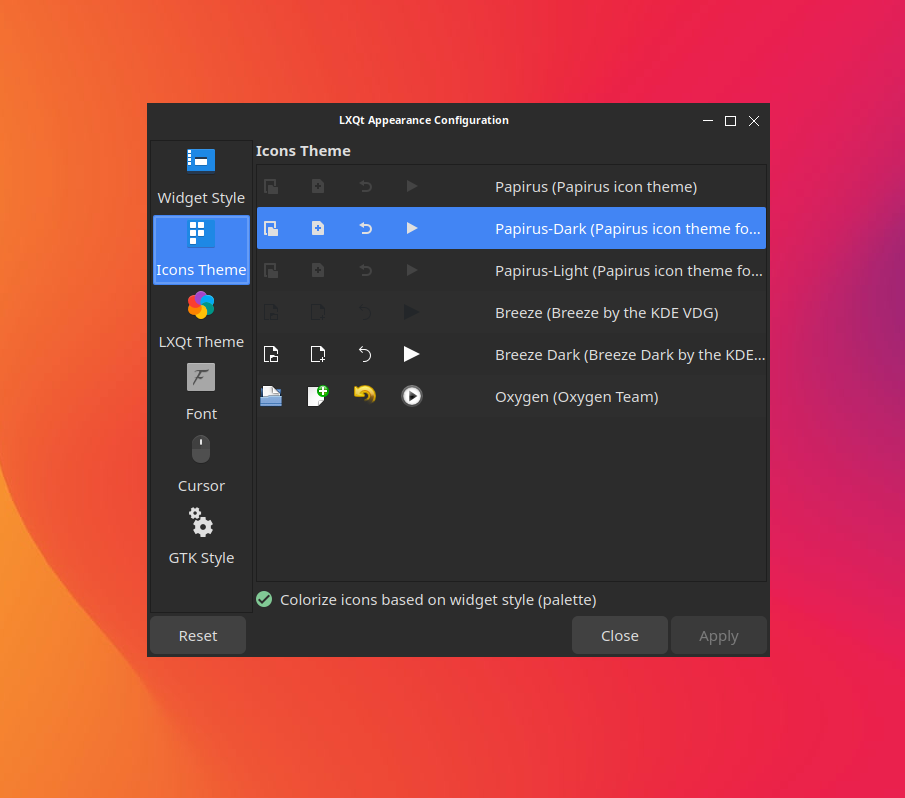Viewport: 905px width, 798px height.
Task: Maximize the LXQt Appearance Configuration window
Action: pyautogui.click(x=730, y=121)
